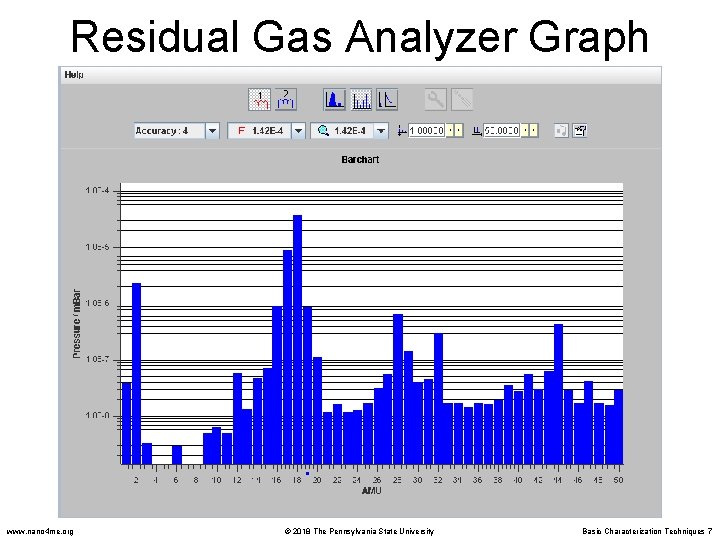Click the end mass marker icon
720x540 pixels.
[x=477, y=131]
